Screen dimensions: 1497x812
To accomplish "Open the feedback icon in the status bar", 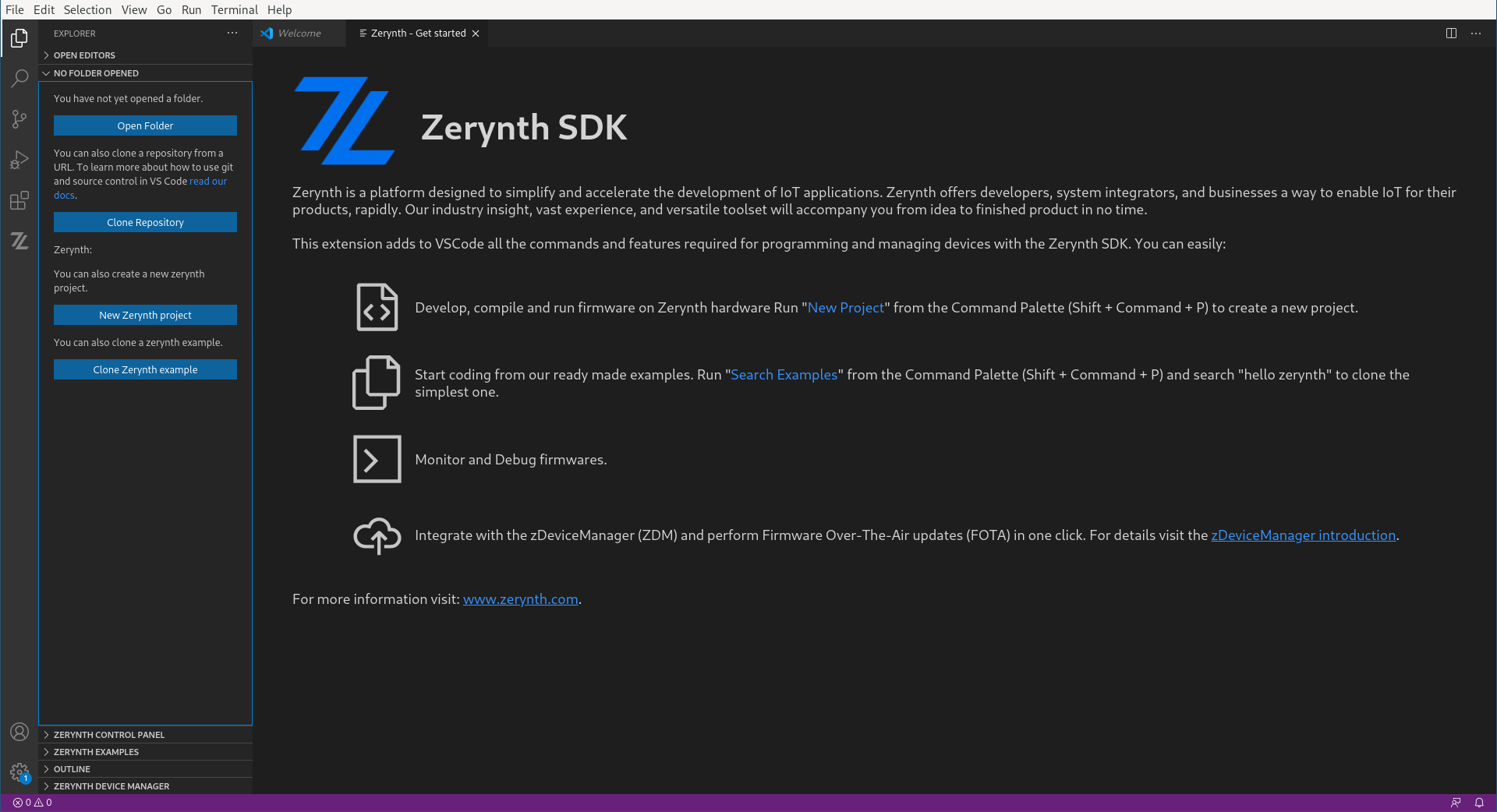I will [x=1456, y=803].
